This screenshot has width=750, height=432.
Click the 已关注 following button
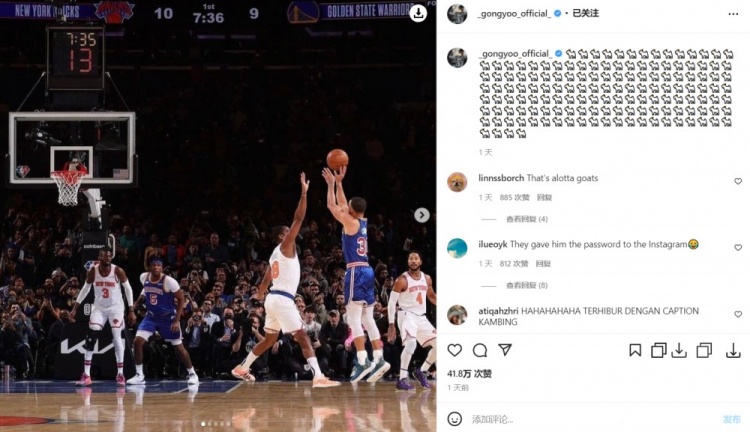click(585, 13)
